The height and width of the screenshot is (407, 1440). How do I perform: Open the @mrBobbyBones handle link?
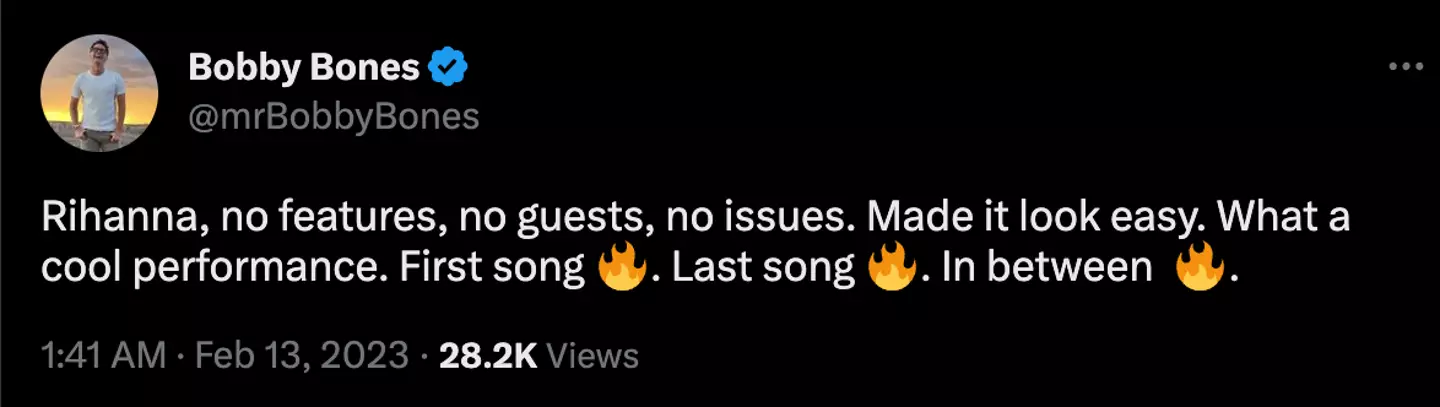pos(334,117)
